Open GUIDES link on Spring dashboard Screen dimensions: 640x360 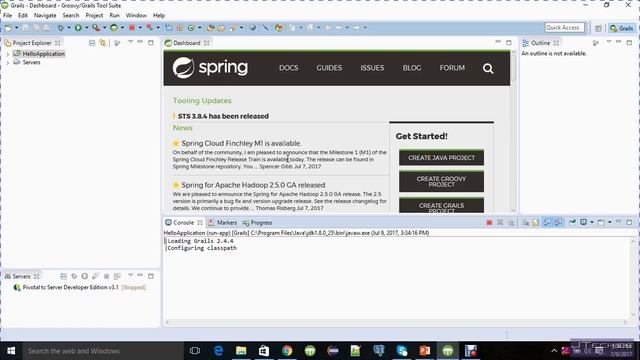(329, 68)
